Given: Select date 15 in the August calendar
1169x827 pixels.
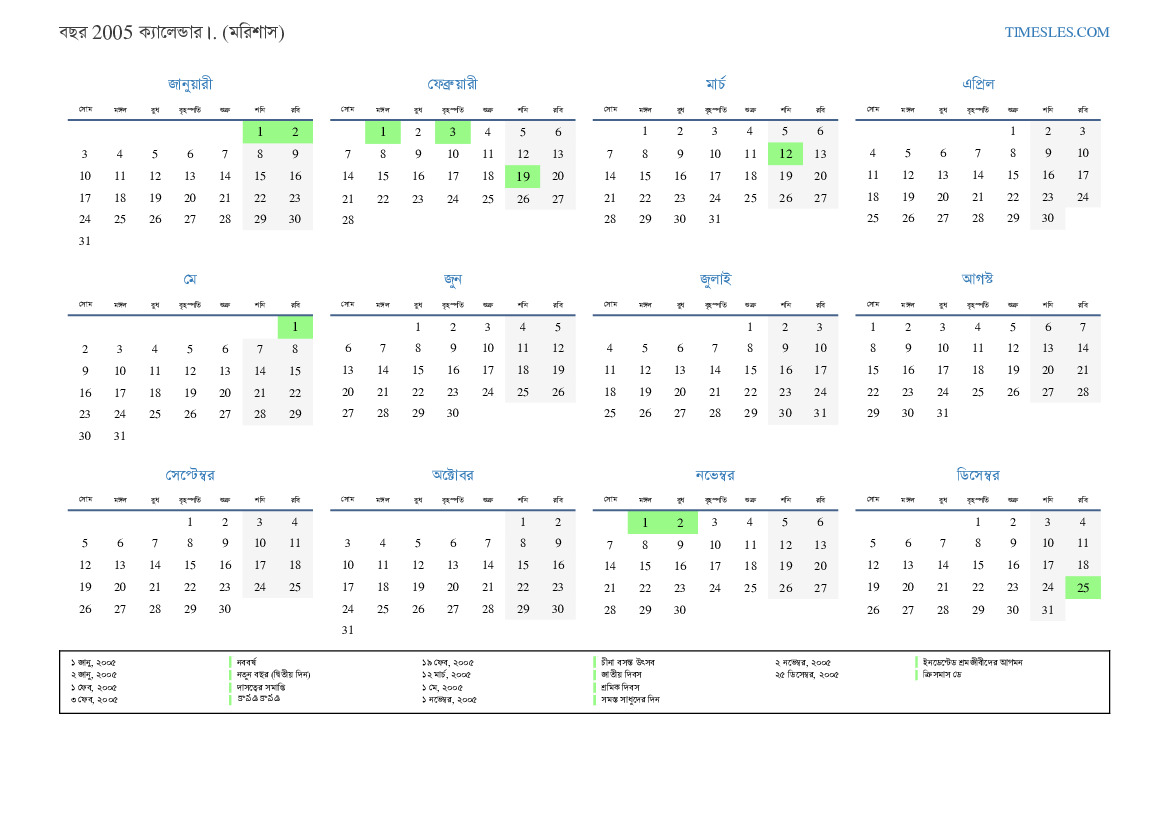Looking at the screenshot, I should (872, 370).
